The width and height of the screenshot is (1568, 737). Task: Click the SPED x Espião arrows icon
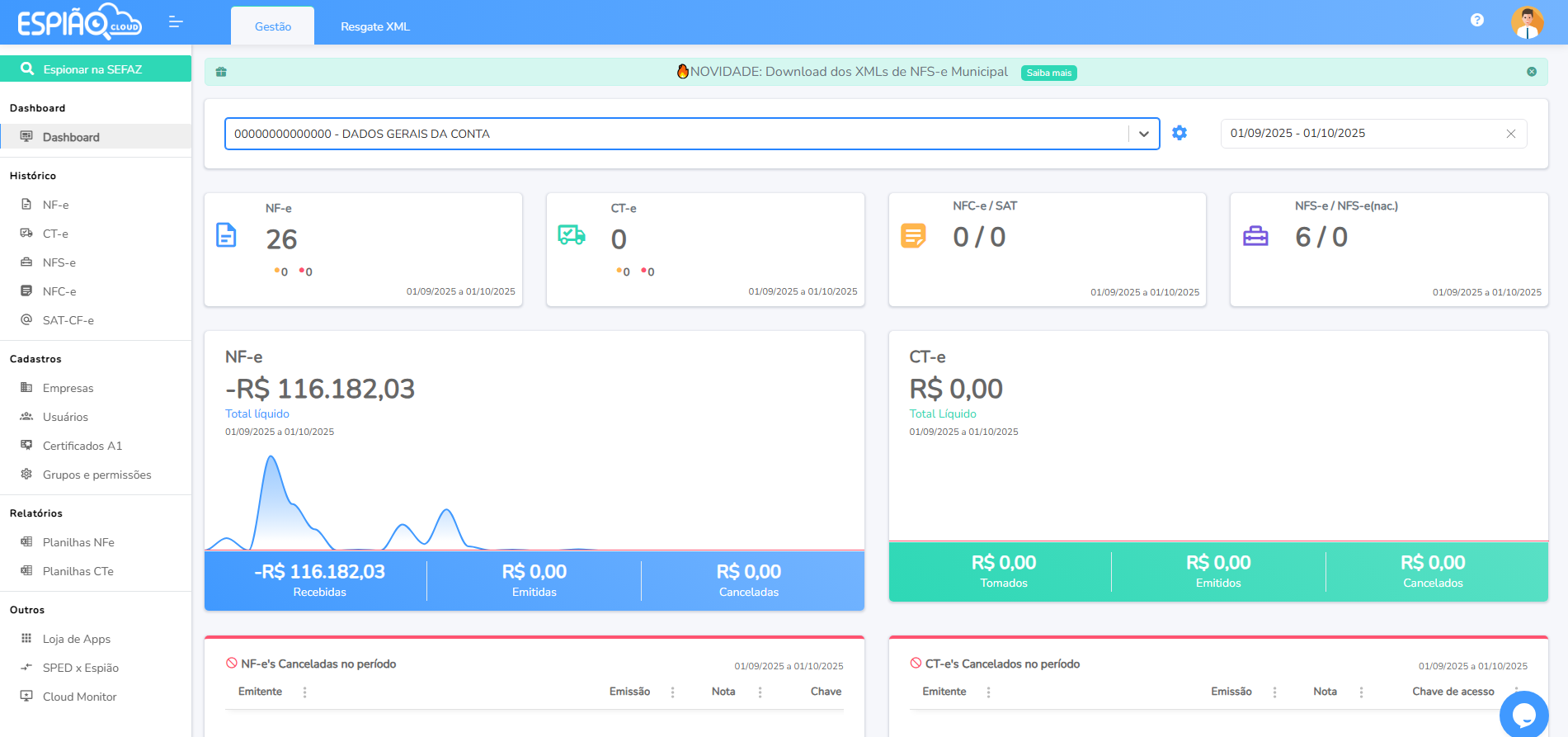[26, 667]
